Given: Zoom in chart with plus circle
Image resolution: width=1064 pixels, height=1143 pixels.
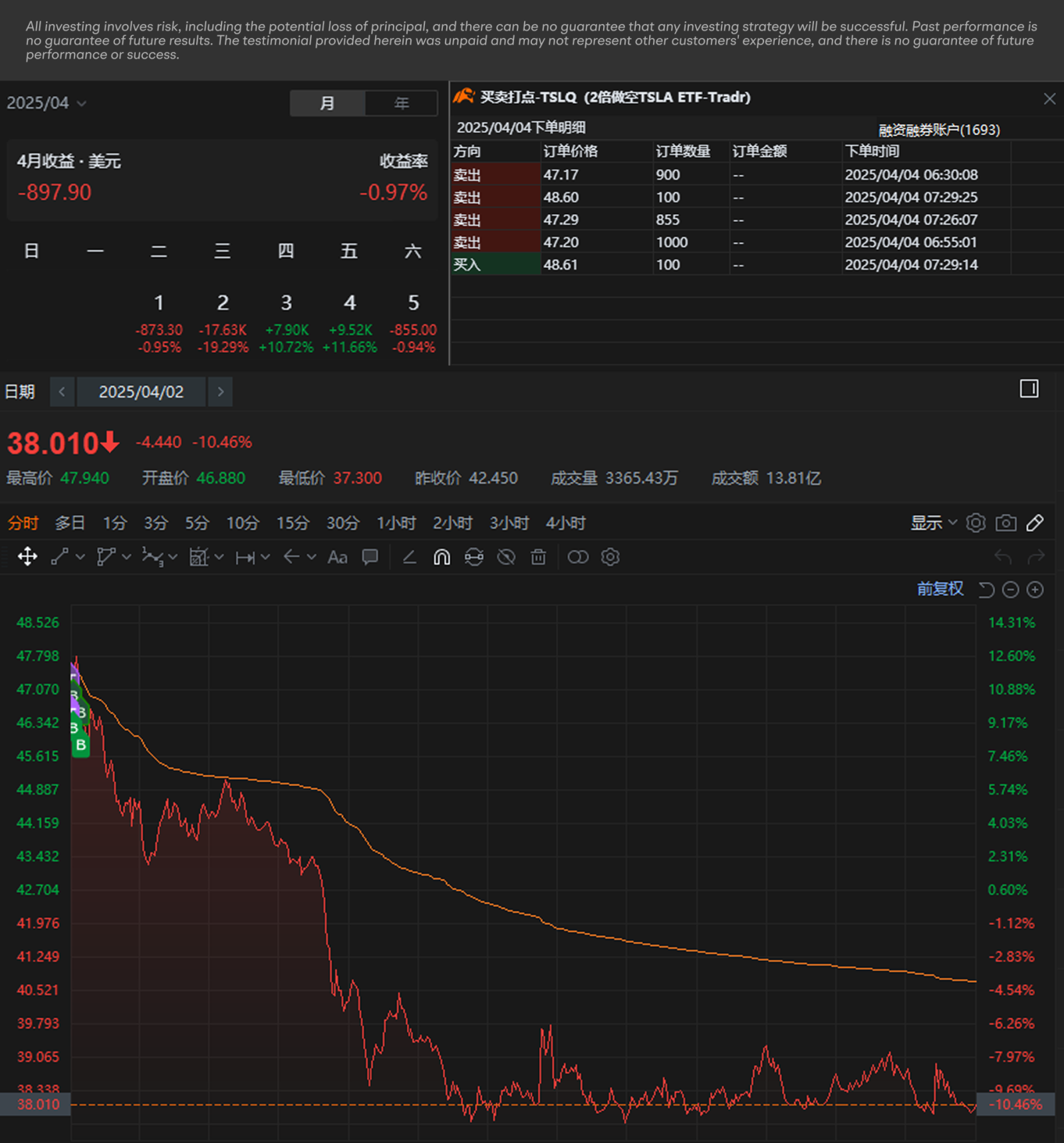Looking at the screenshot, I should tap(1035, 589).
